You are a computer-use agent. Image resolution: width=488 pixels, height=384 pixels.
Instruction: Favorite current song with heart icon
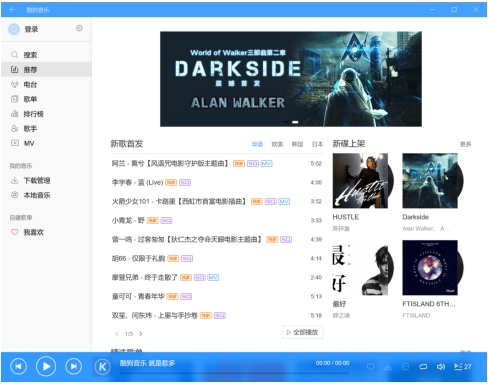[x=370, y=367]
